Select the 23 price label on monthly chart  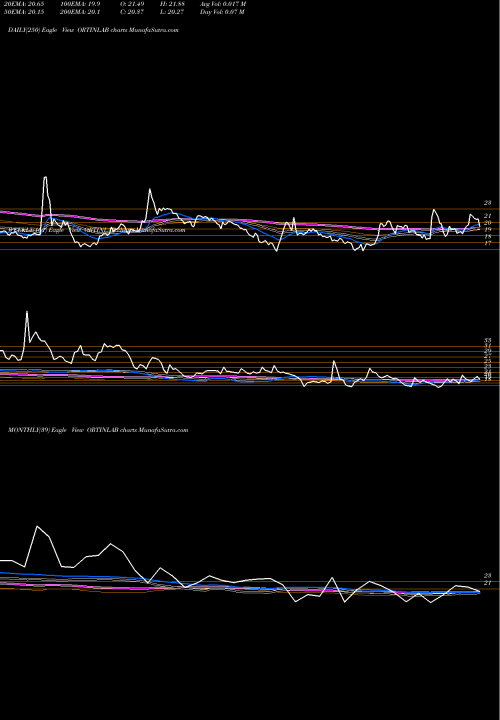pos(488,575)
